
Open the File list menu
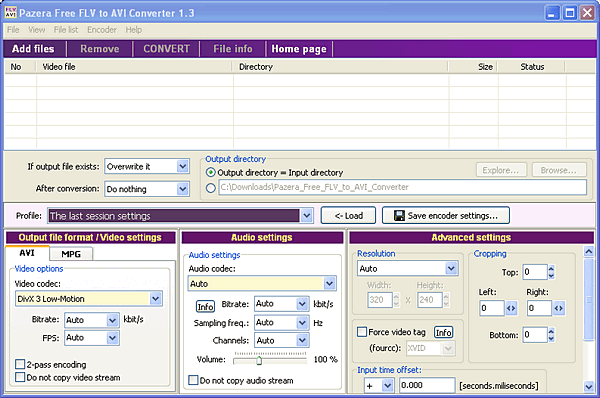click(x=66, y=30)
